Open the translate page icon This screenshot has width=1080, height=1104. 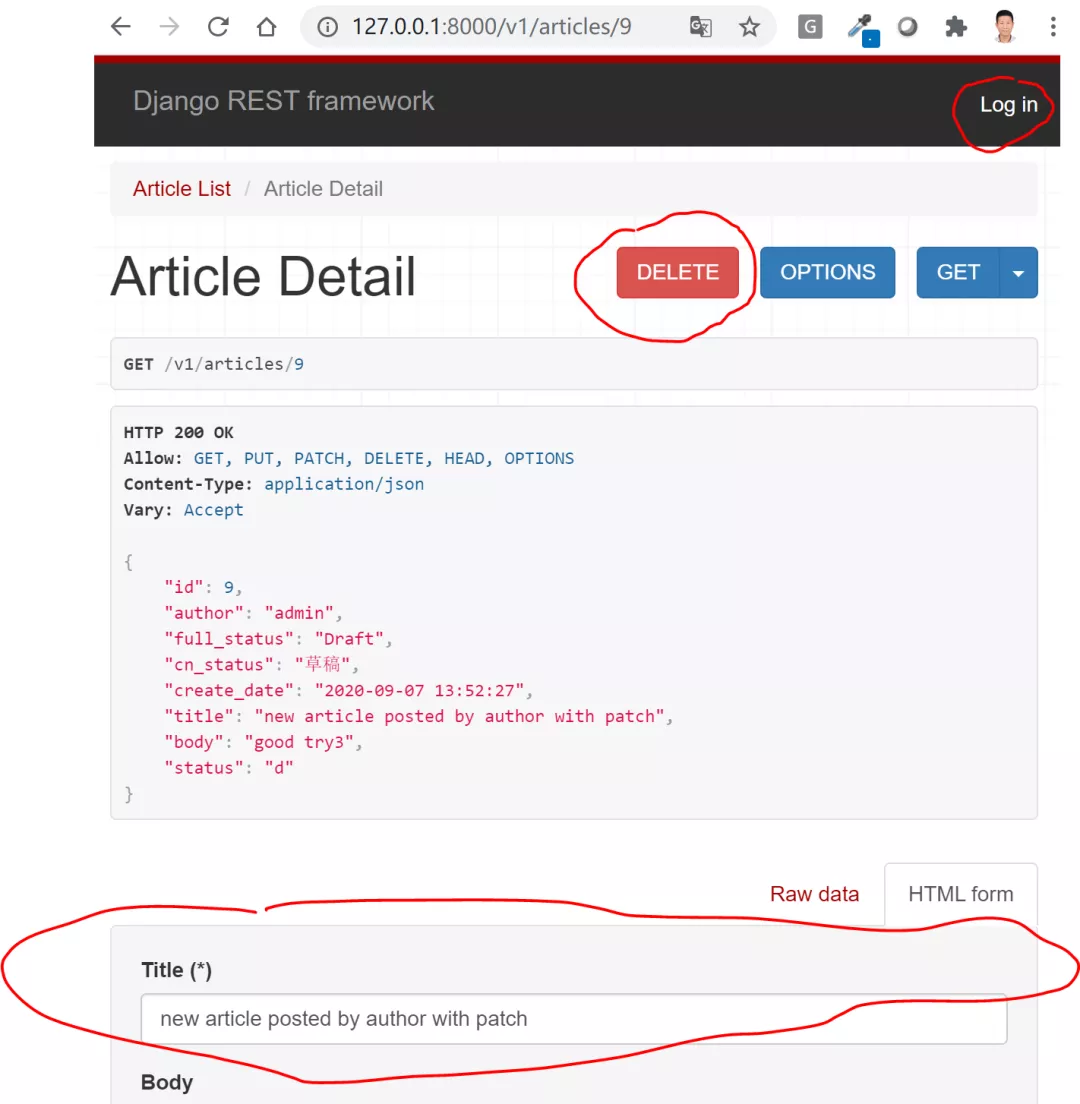click(x=701, y=27)
